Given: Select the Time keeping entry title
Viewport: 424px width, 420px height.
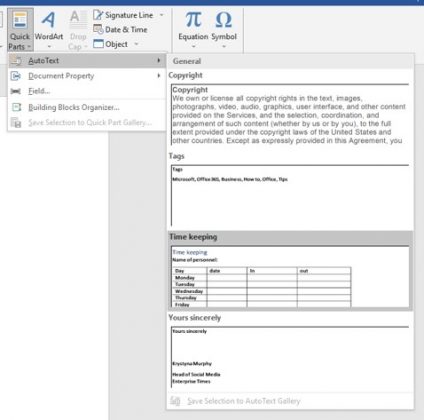Looking at the screenshot, I should tap(193, 237).
